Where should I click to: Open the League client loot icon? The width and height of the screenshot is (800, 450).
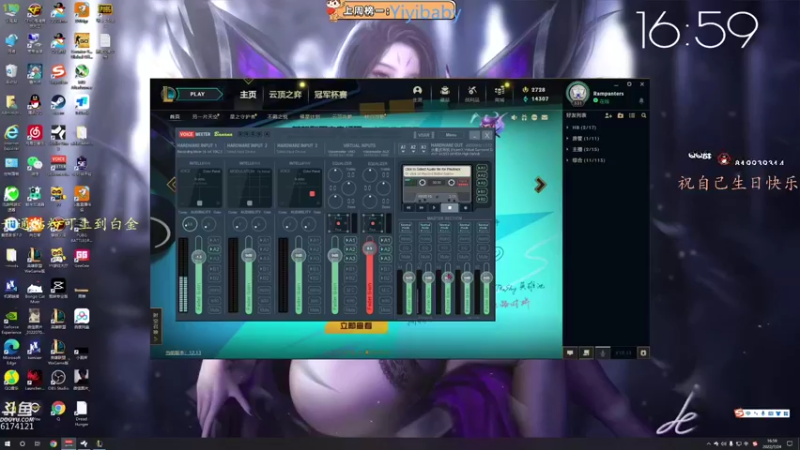pos(472,91)
